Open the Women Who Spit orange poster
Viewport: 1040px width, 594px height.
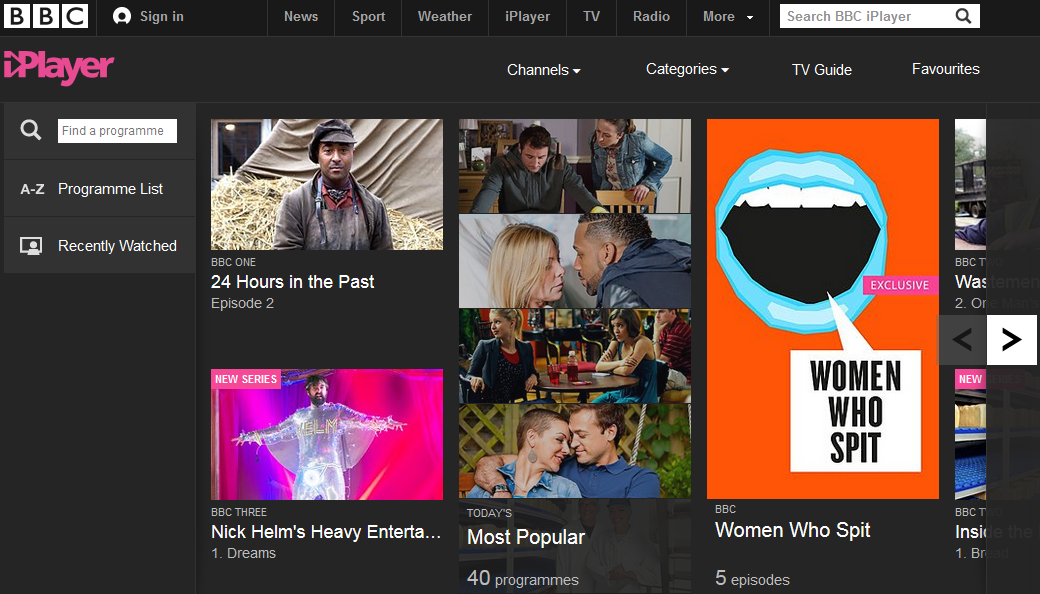822,309
